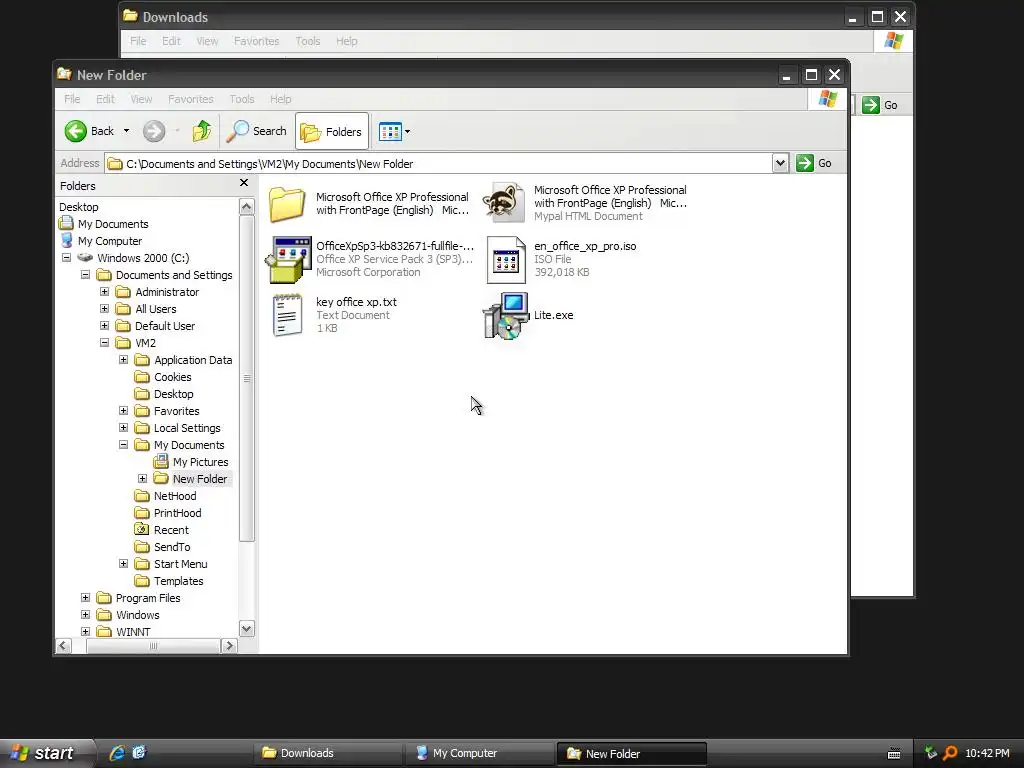This screenshot has height=768, width=1024.
Task: Expand the Default User folder node
Action: [x=104, y=326]
